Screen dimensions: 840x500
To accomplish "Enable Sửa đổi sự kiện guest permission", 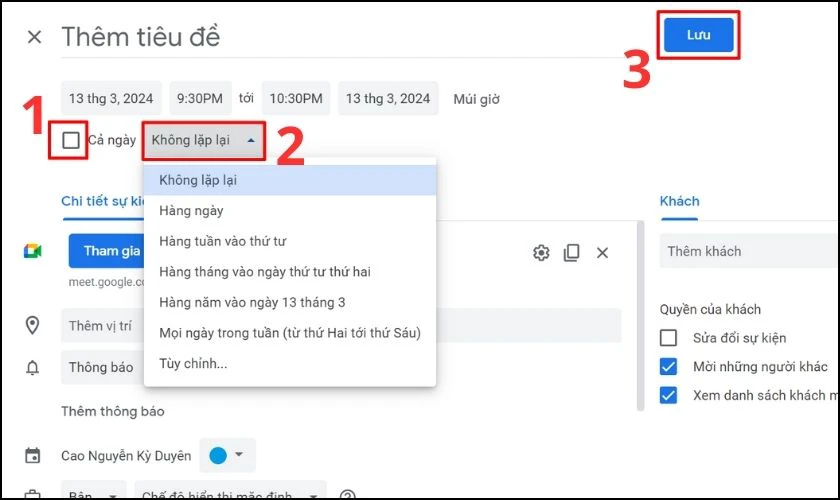I will [668, 338].
